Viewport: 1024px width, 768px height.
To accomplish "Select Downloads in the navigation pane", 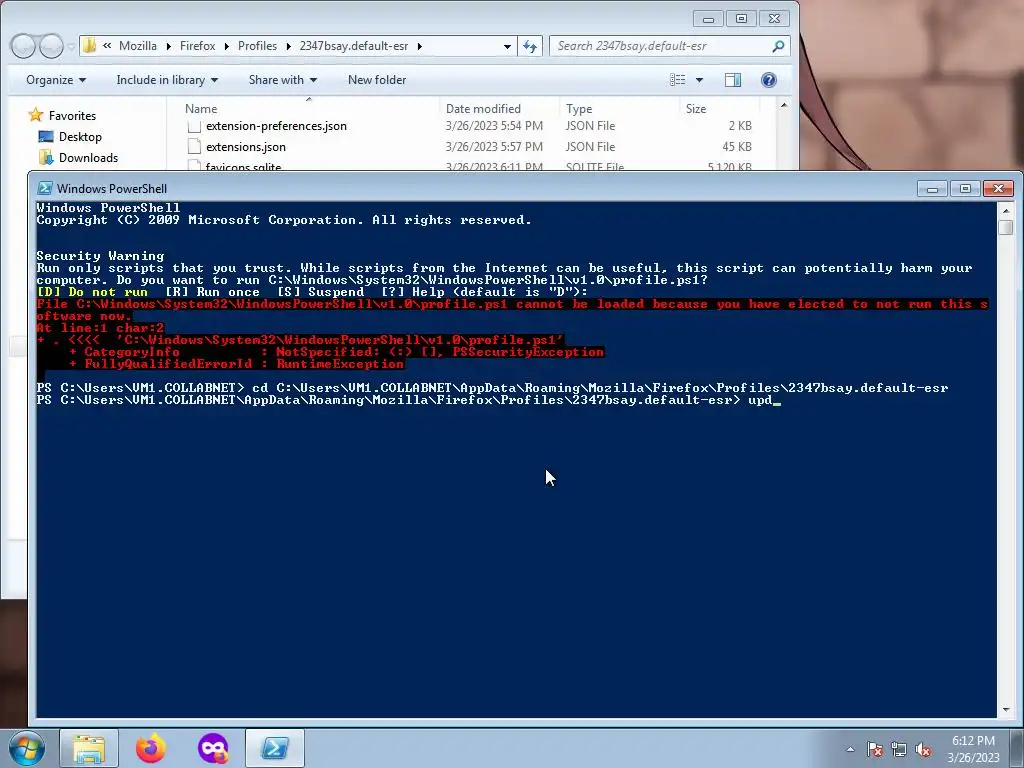I will (x=88, y=157).
